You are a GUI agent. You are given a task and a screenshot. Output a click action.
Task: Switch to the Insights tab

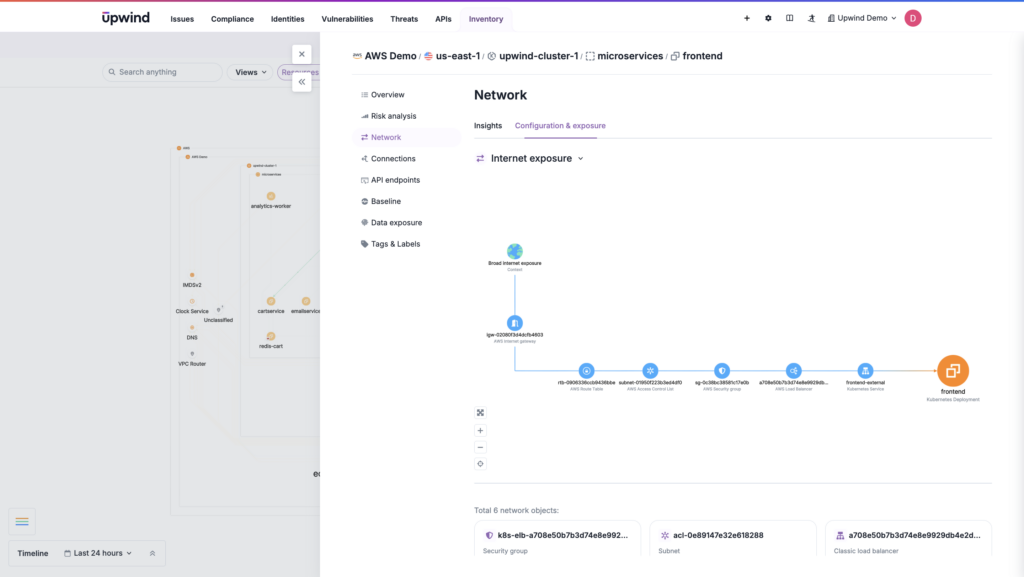[487, 125]
